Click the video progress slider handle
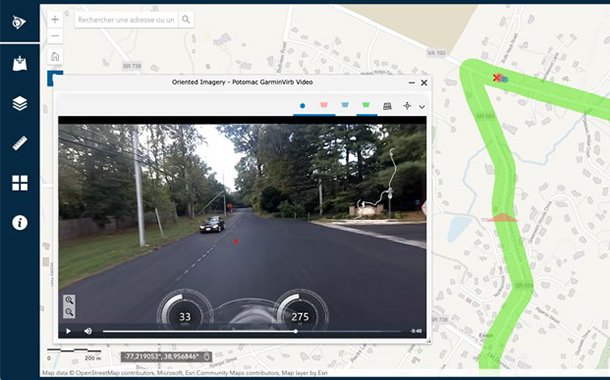 click(296, 331)
